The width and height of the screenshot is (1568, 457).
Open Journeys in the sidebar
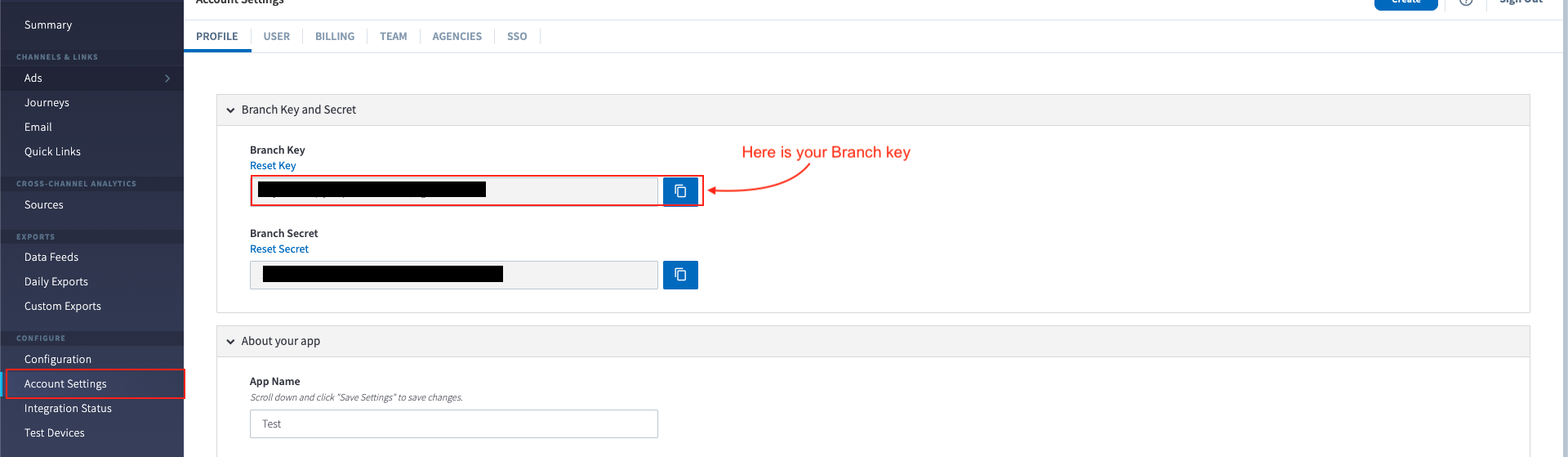[x=47, y=103]
